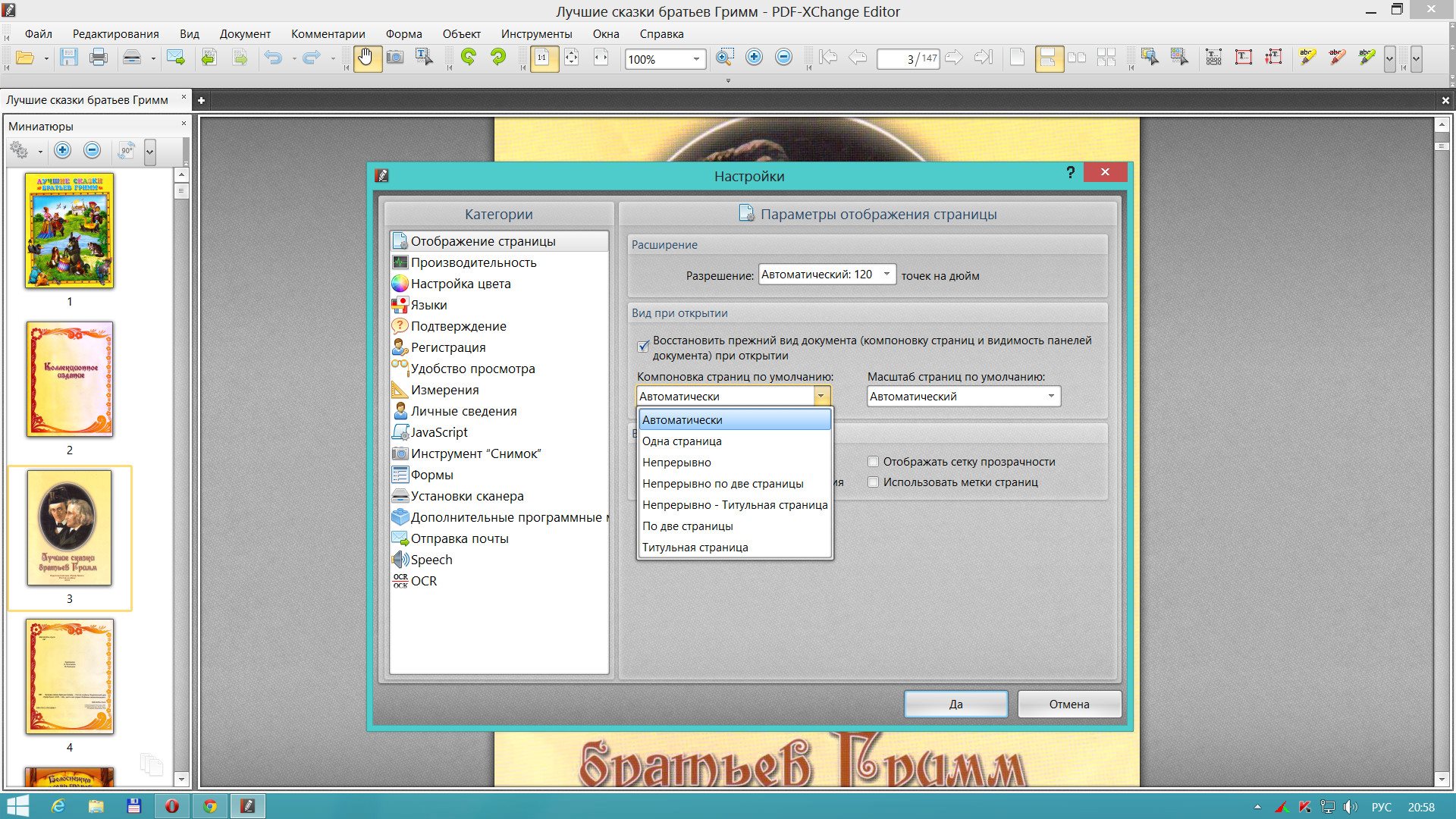Click the page number input field

coord(908,58)
